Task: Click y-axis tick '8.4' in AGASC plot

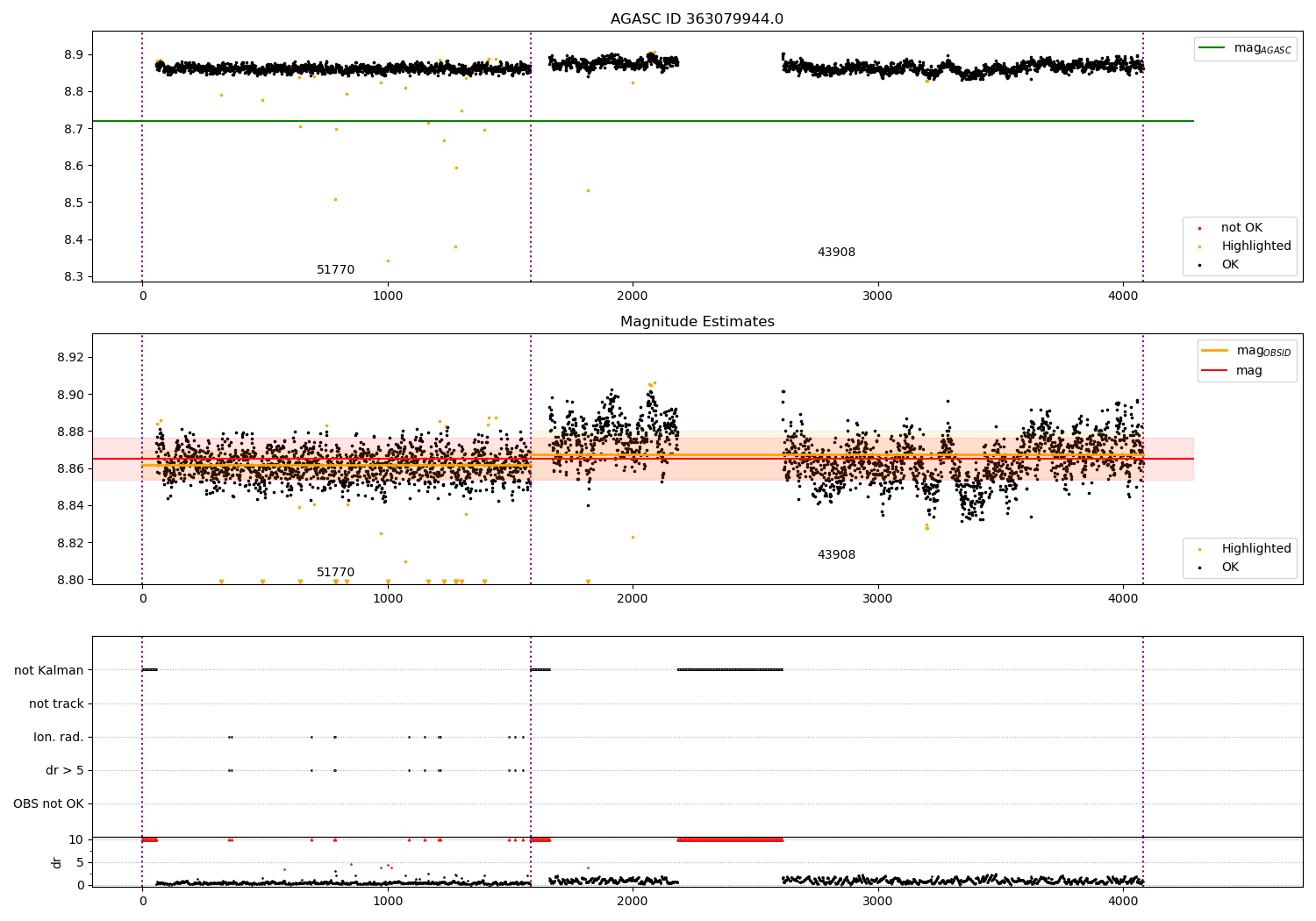Action: [x=74, y=239]
